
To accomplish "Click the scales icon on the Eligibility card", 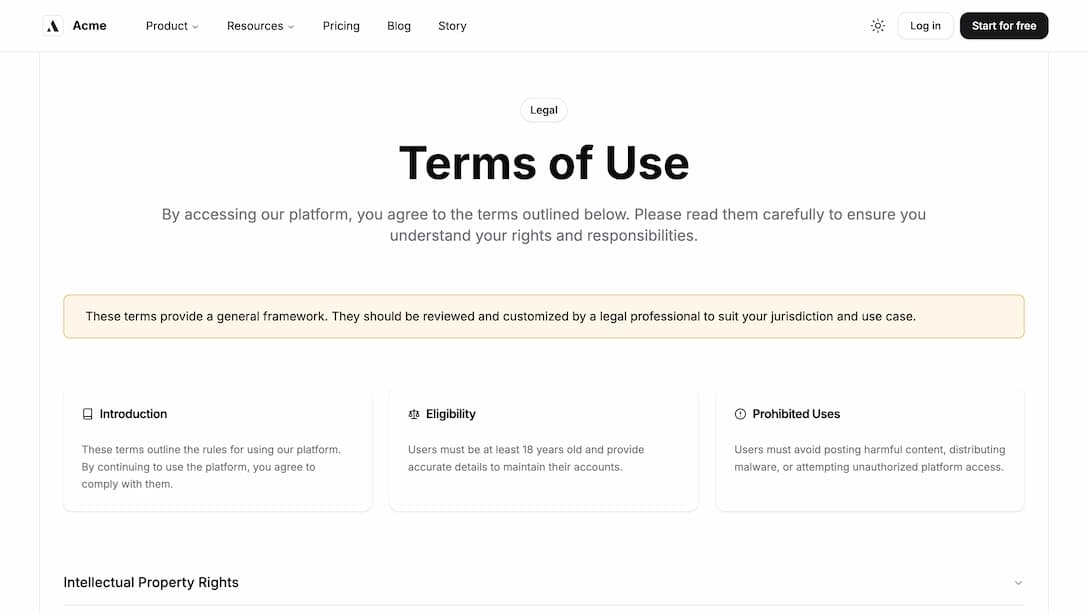I will tap(413, 413).
